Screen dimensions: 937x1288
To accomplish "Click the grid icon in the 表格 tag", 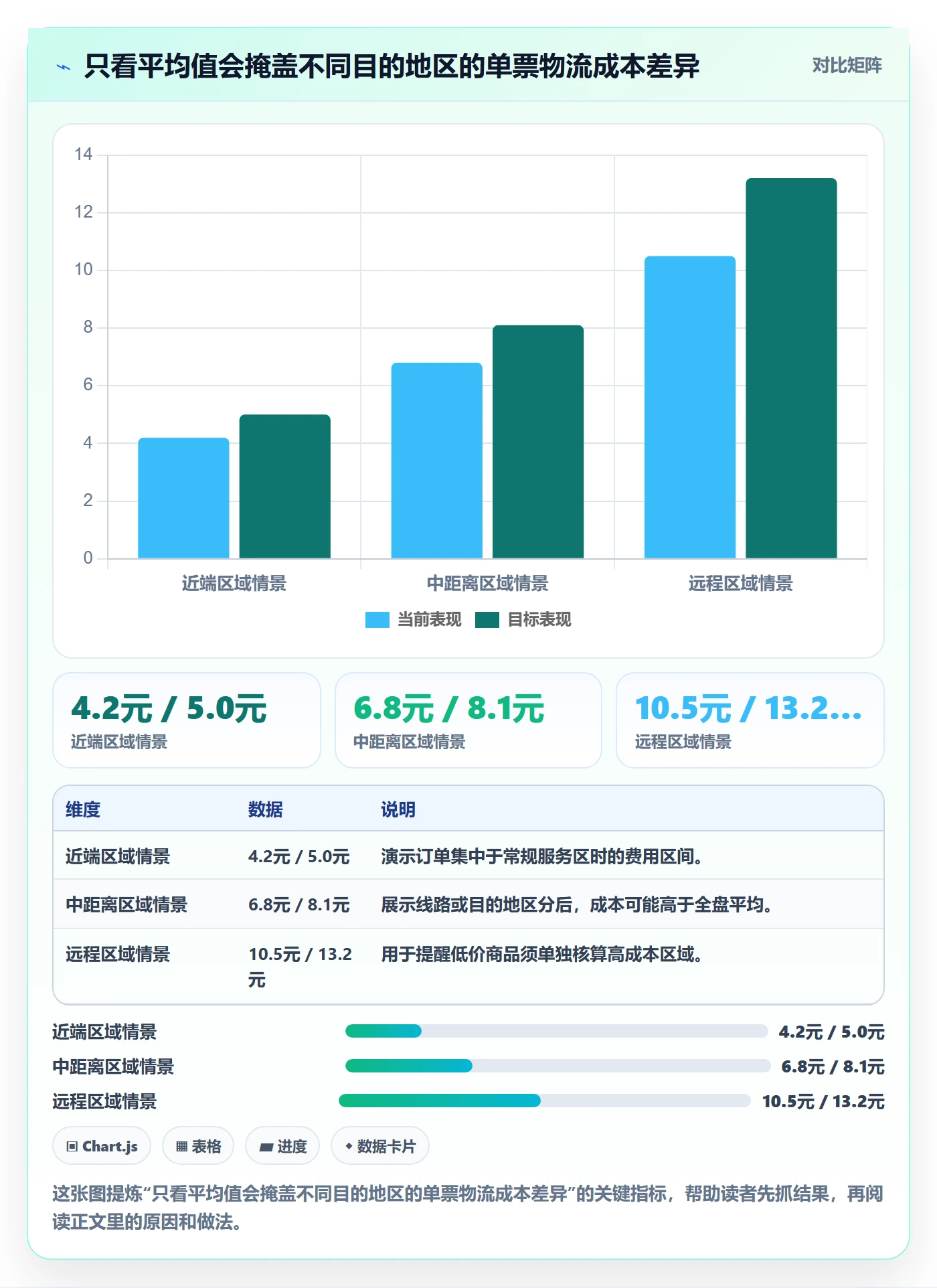I will (x=181, y=1147).
